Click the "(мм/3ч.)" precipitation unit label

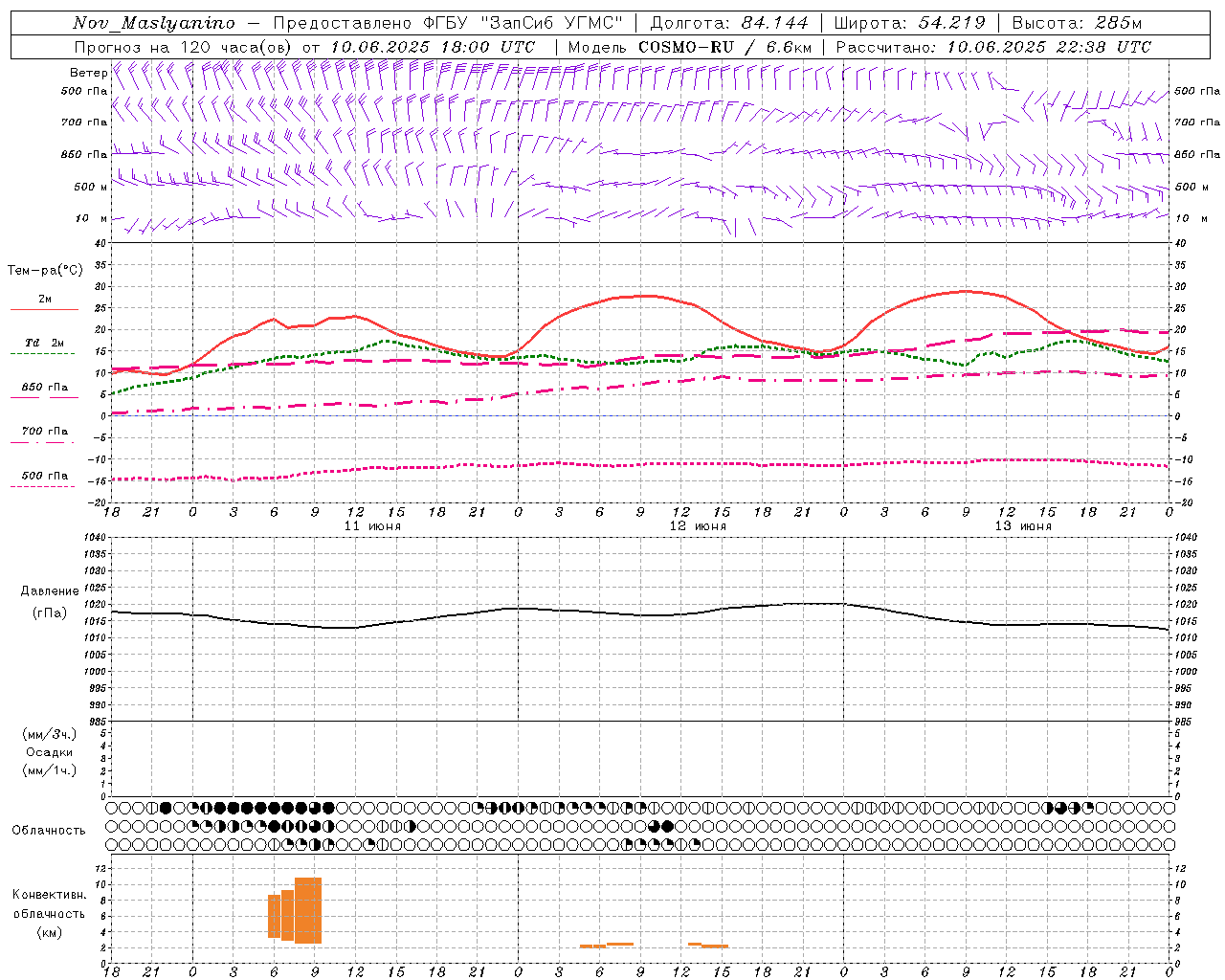pyautogui.click(x=50, y=734)
